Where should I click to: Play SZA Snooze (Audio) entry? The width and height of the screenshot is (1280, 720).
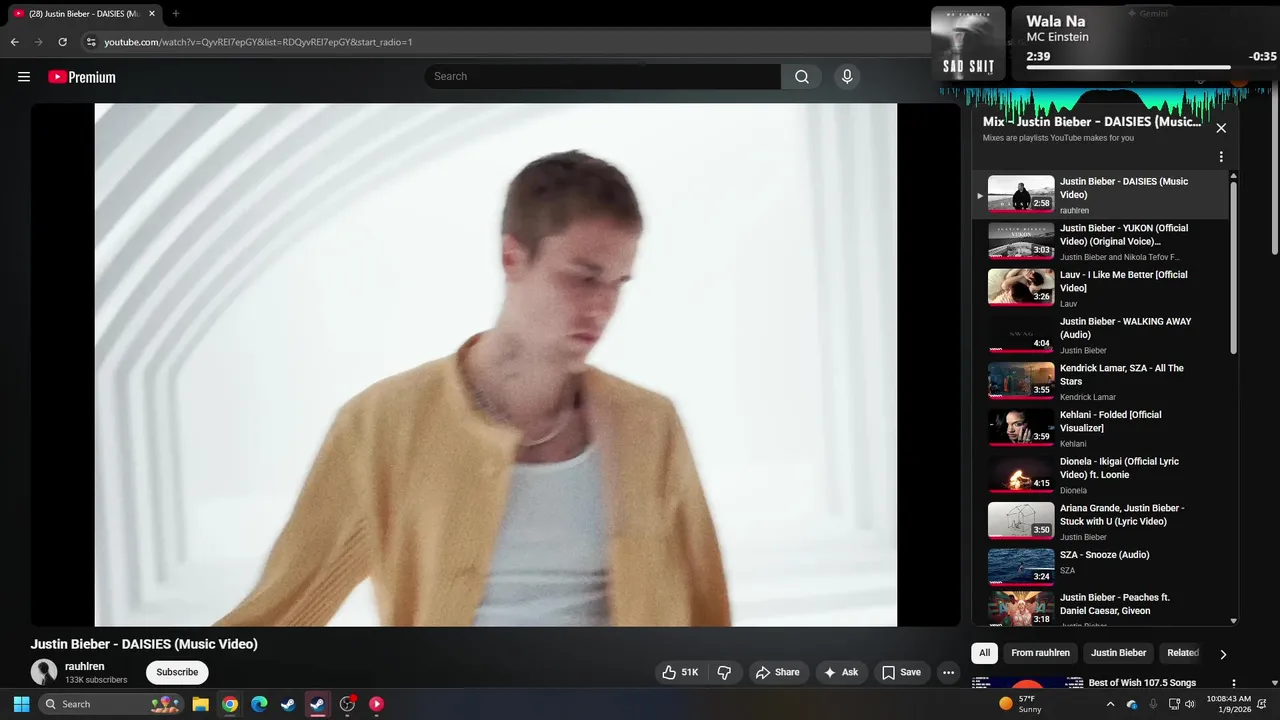(x=1100, y=568)
